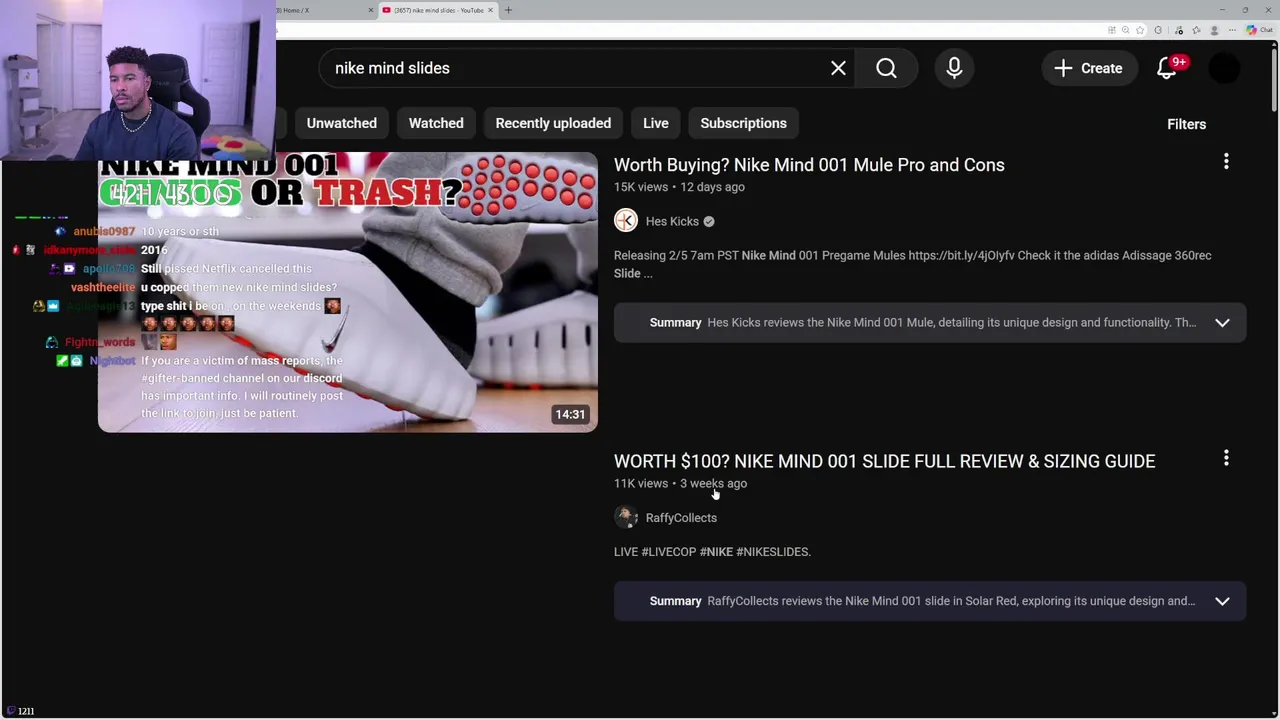Click chat username vashtheelite
1280x720 pixels.
click(x=102, y=287)
